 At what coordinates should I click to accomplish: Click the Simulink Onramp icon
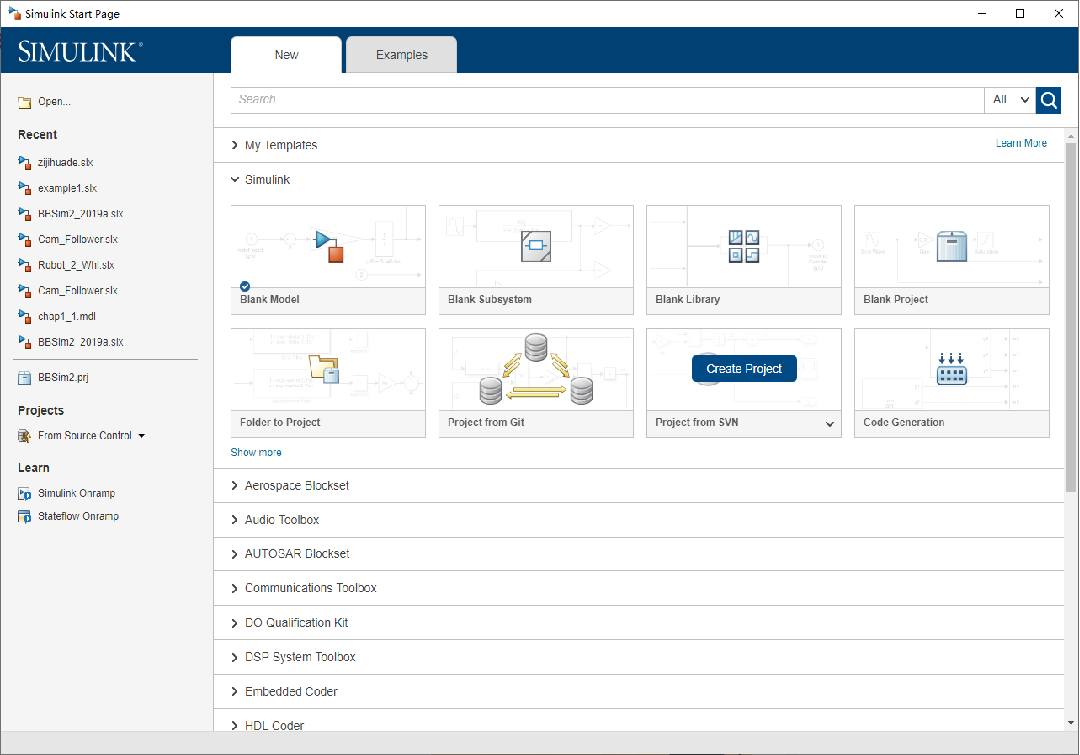point(25,493)
